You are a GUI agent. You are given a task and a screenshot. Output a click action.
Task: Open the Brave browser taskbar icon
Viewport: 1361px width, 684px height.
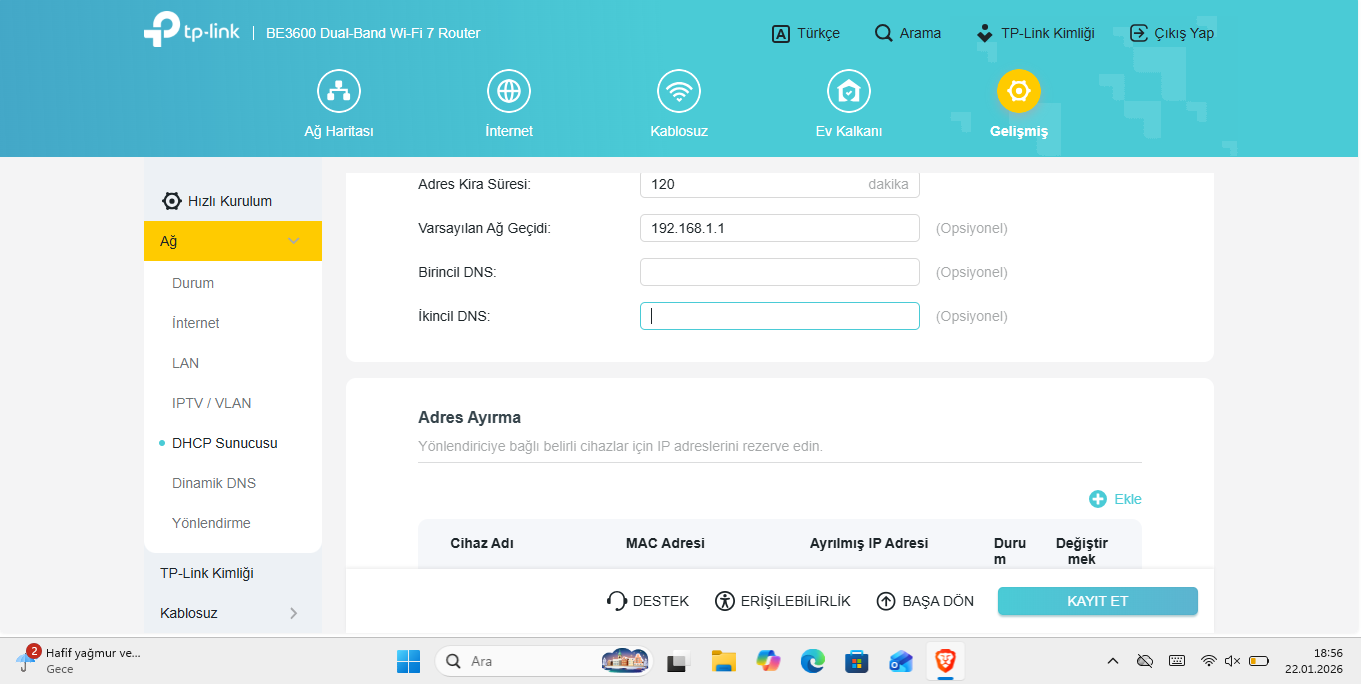click(x=944, y=661)
